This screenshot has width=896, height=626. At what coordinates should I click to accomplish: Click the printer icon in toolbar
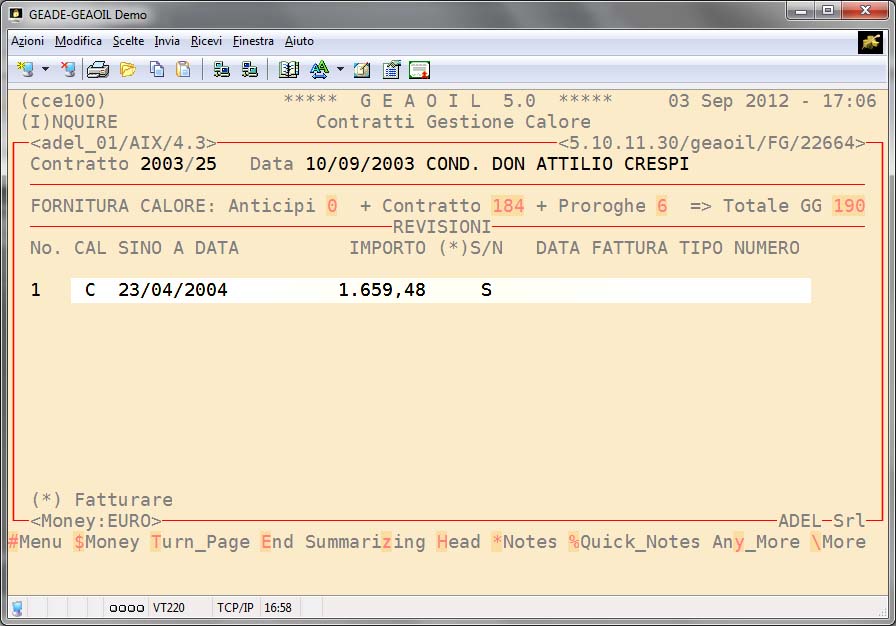coord(98,70)
